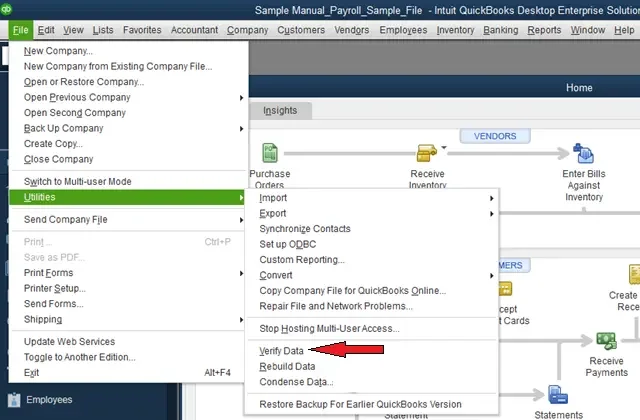This screenshot has width=640, height=420.
Task: Select Synchronize Contacts
Action: 371,229
